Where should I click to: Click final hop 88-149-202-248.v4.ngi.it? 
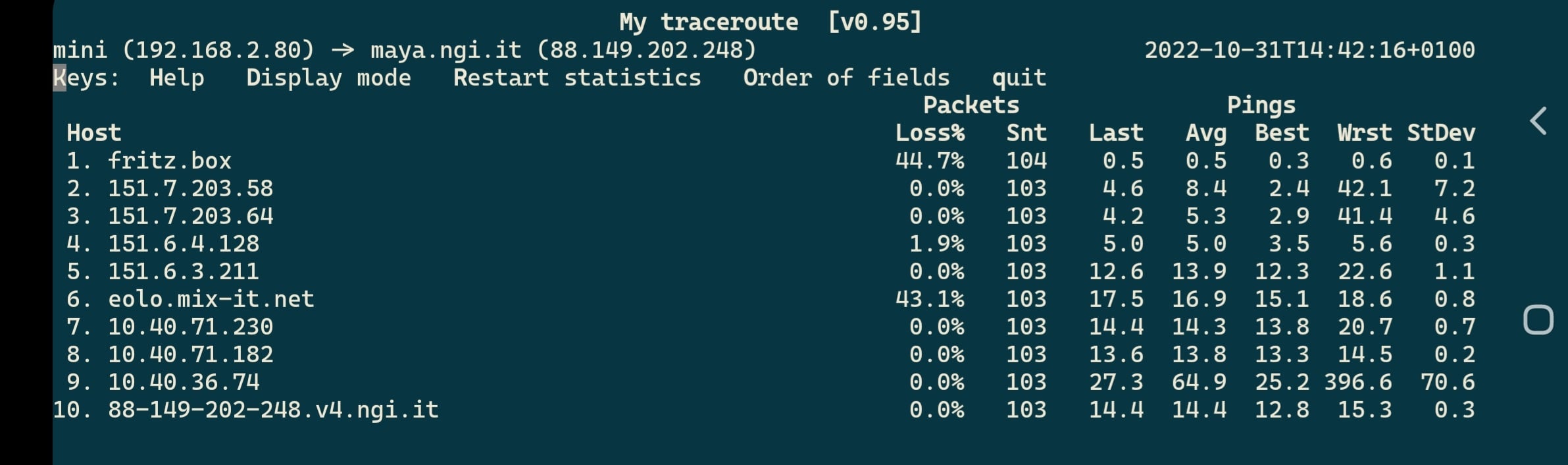click(273, 410)
